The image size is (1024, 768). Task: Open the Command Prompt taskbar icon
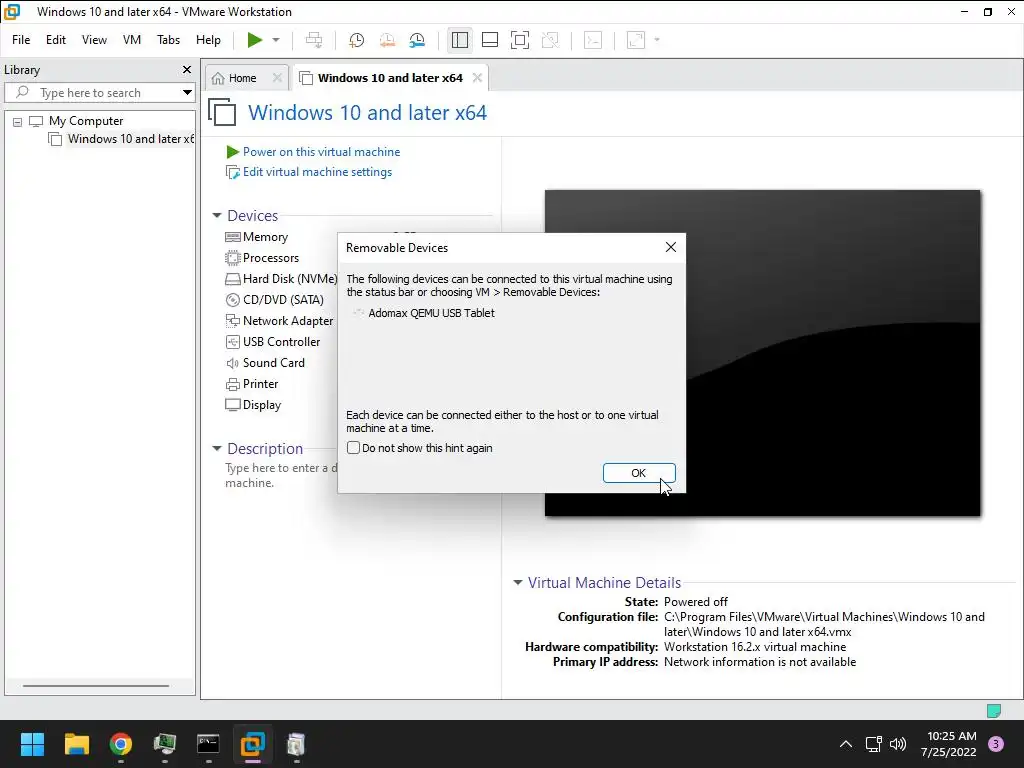(x=208, y=744)
